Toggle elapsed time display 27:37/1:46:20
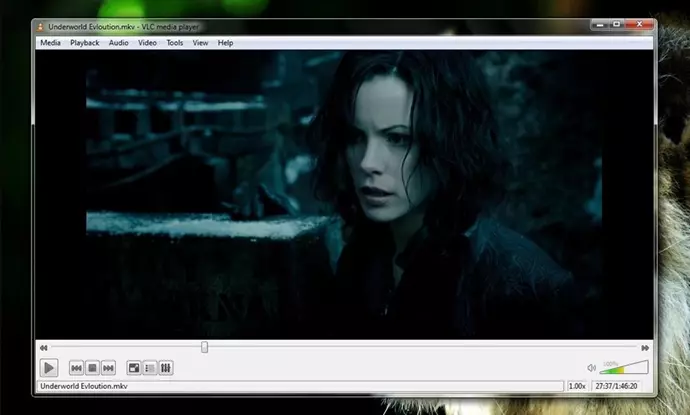This screenshot has height=415, width=690. pyautogui.click(x=616, y=386)
